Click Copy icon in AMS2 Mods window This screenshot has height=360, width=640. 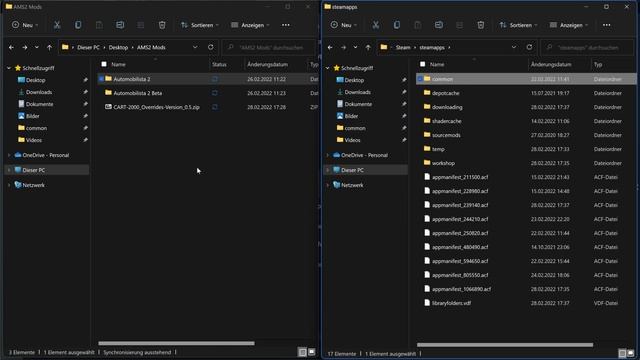78,25
